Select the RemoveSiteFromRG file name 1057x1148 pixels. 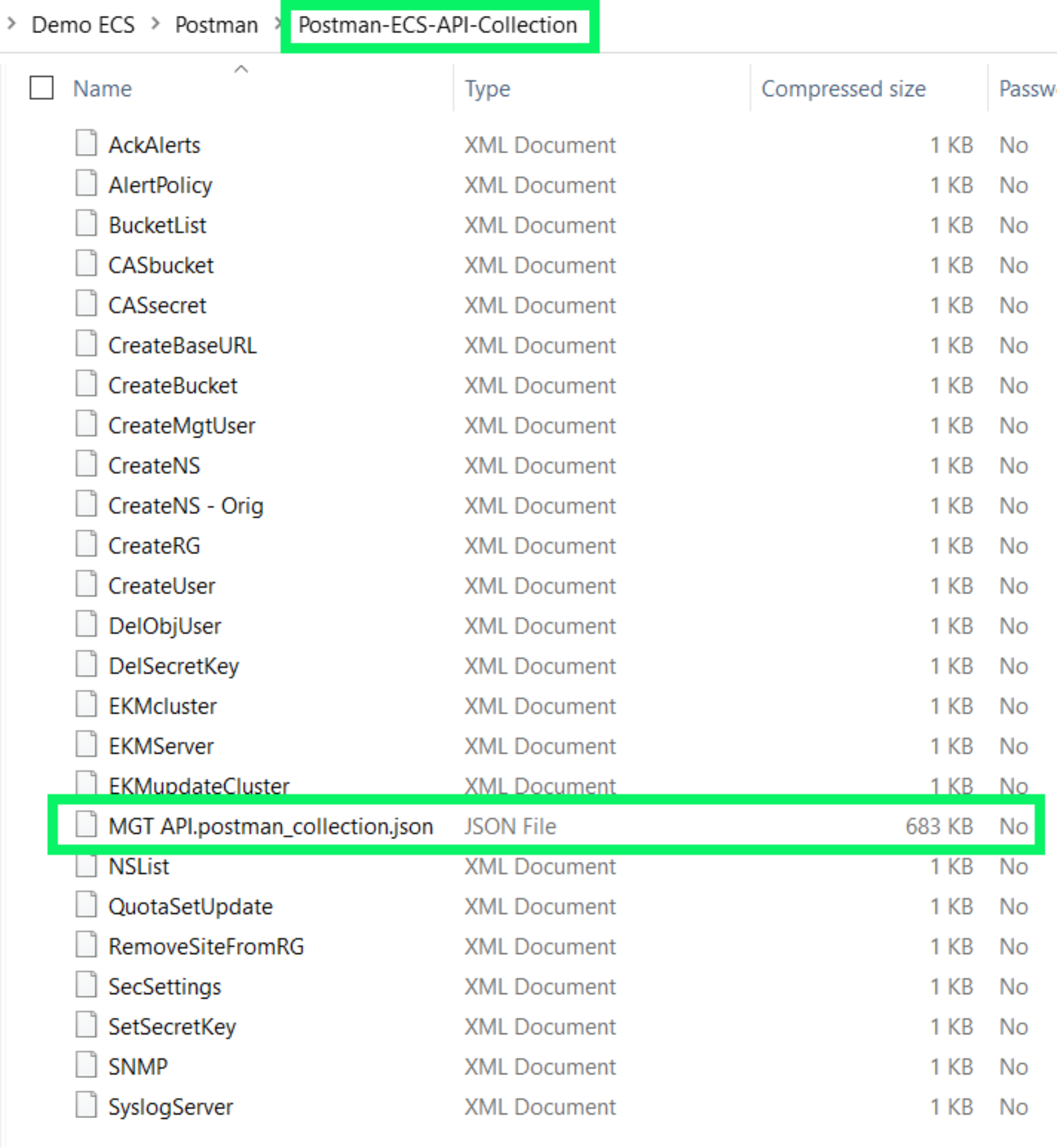tap(206, 946)
